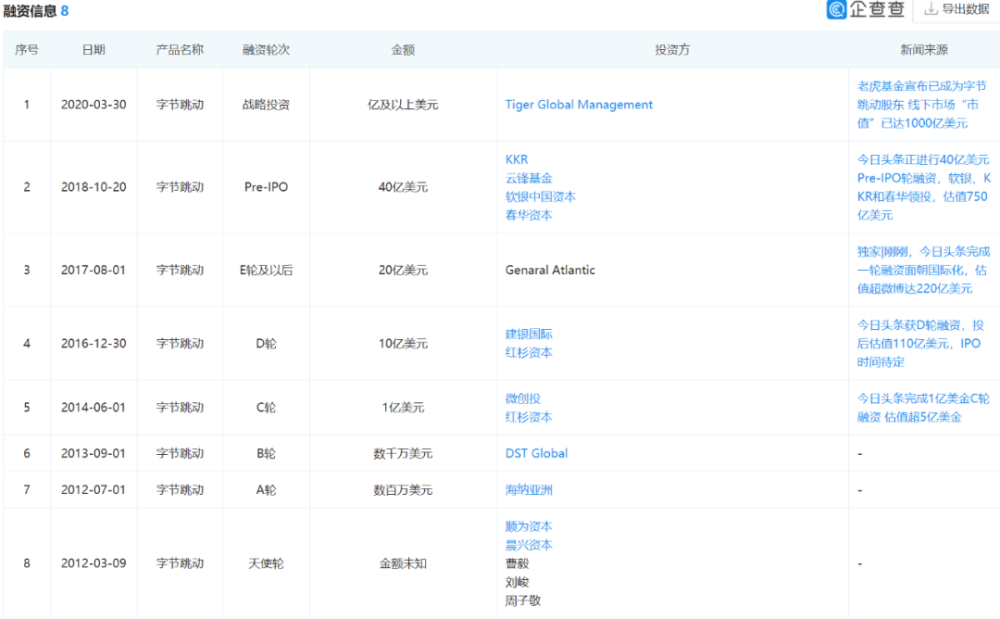Open the 晨兴资本 investor link

529,545
